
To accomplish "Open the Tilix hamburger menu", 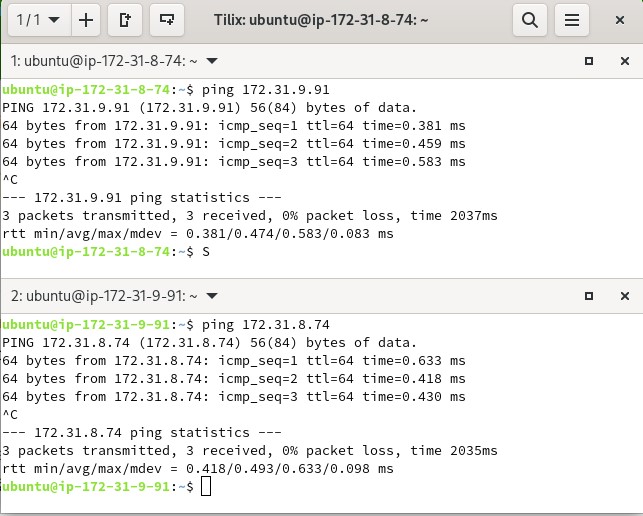I will click(x=571, y=19).
